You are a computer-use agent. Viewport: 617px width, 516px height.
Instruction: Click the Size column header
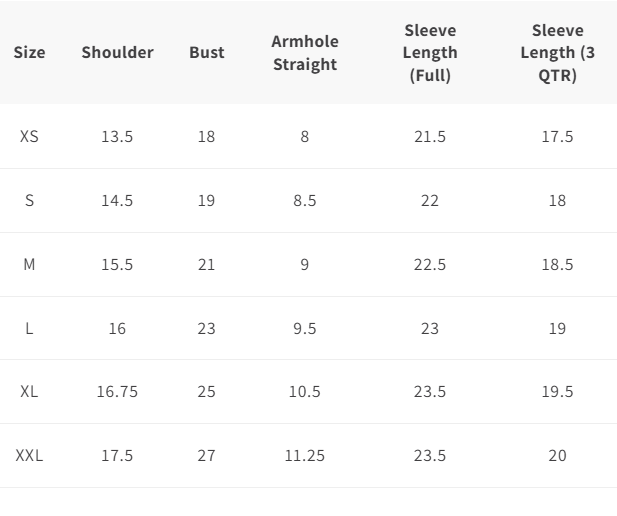point(30,52)
